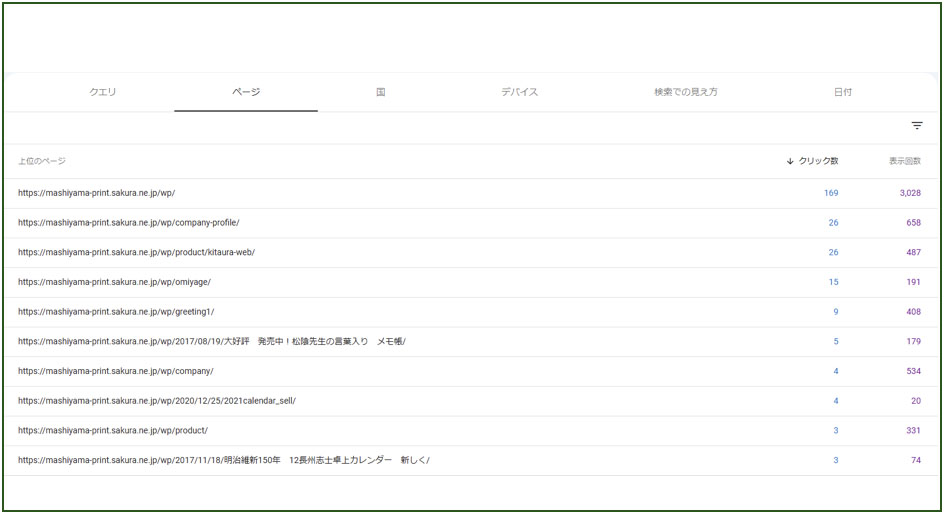944x514 pixels.
Task: Select the 2017/08/19 メモ帳 post URL
Action: pyautogui.click(x=211, y=342)
